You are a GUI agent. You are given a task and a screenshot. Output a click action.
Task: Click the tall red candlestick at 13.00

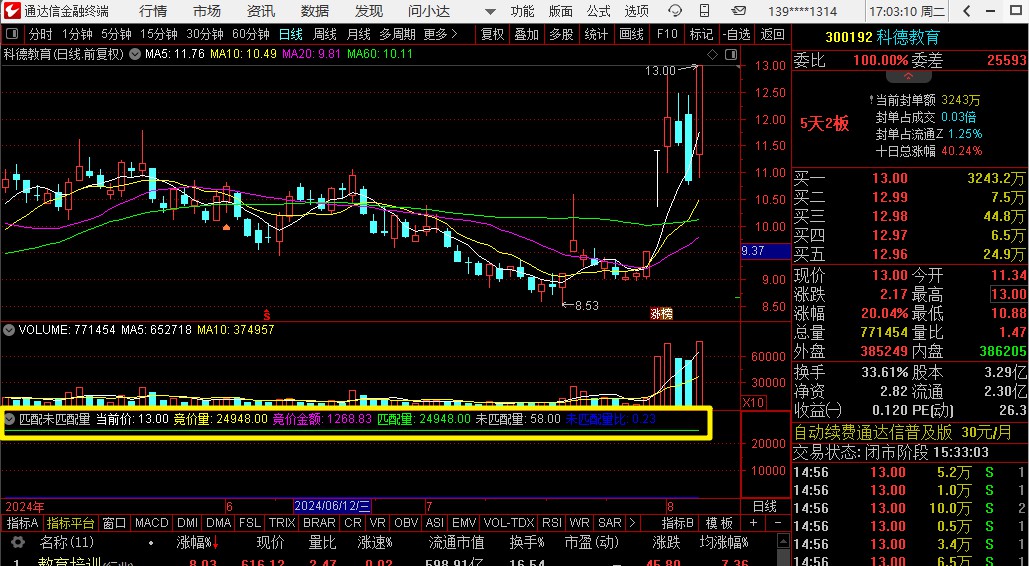pos(699,110)
